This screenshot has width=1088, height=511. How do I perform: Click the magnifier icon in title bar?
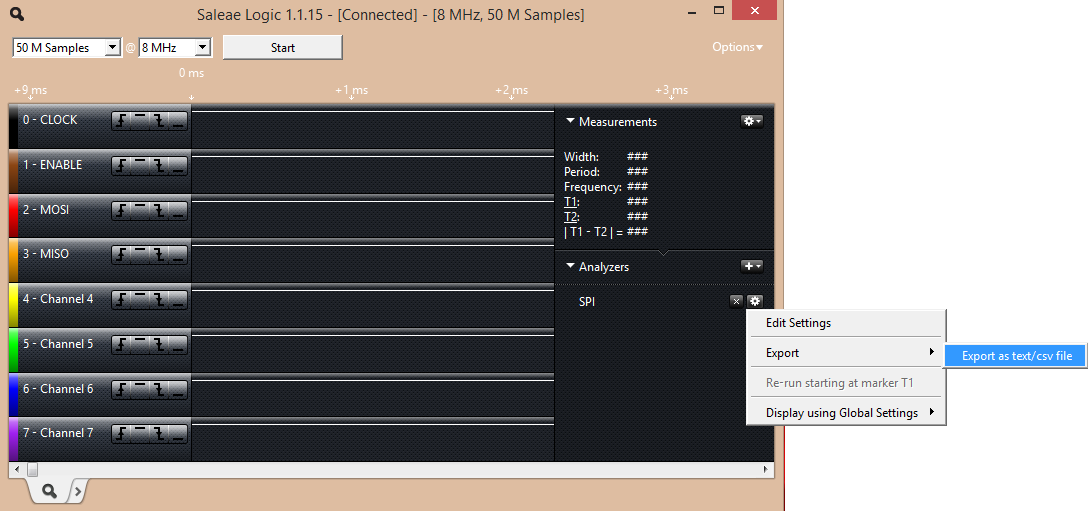(x=16, y=15)
